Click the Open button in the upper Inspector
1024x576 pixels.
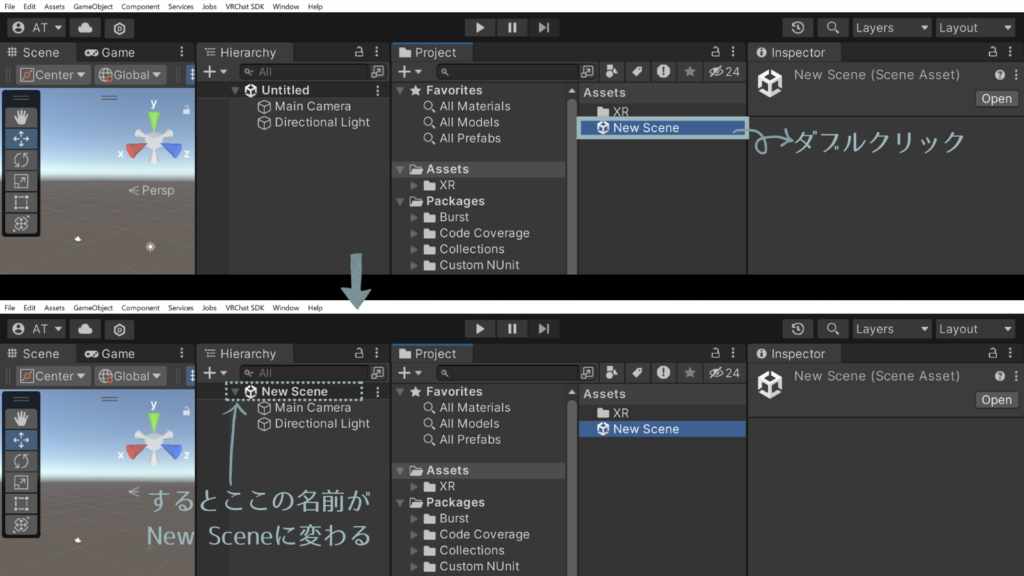coord(996,98)
